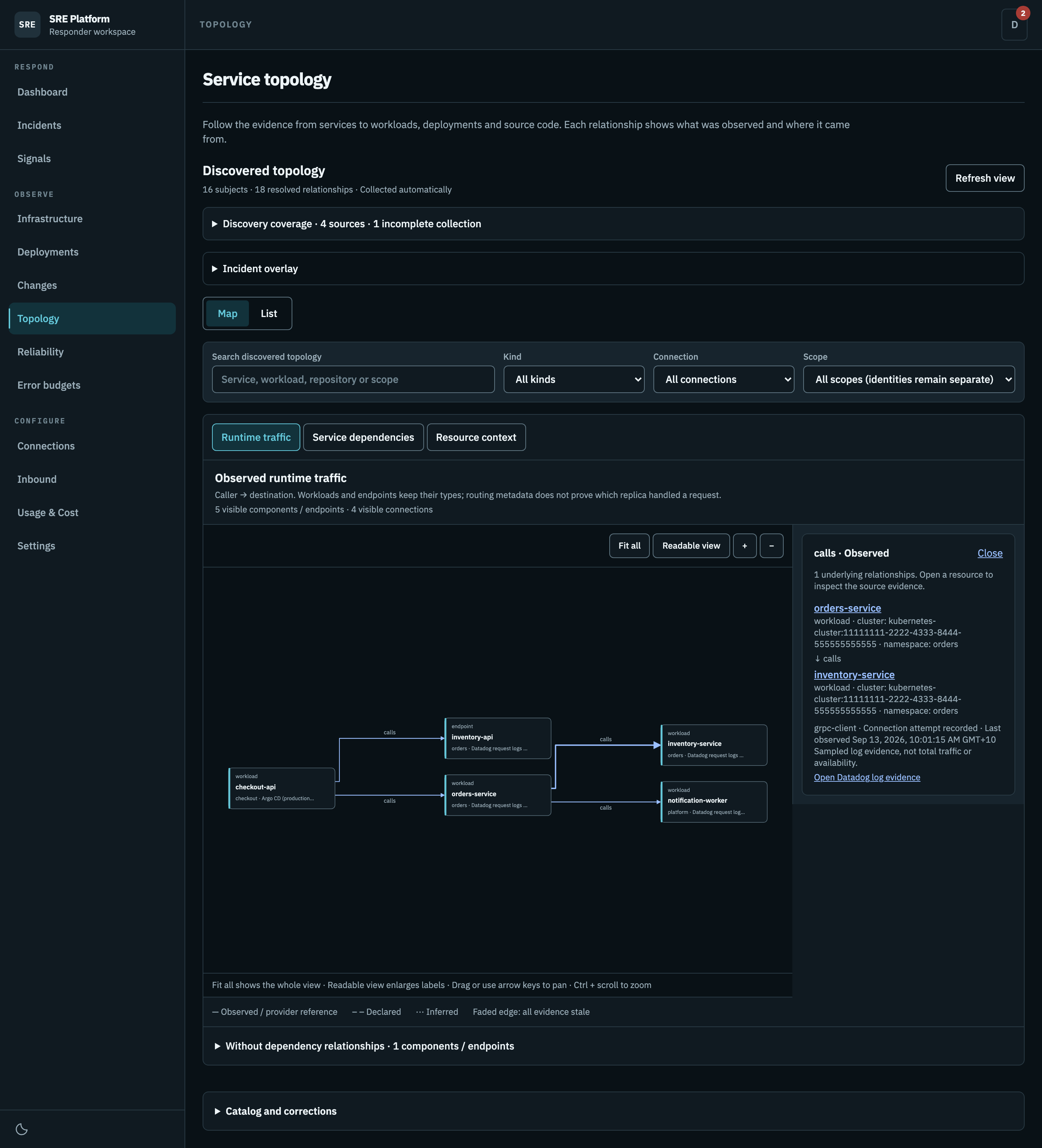The image size is (1042, 1148).
Task: Click the Declared legend entry
Action: (x=376, y=1012)
